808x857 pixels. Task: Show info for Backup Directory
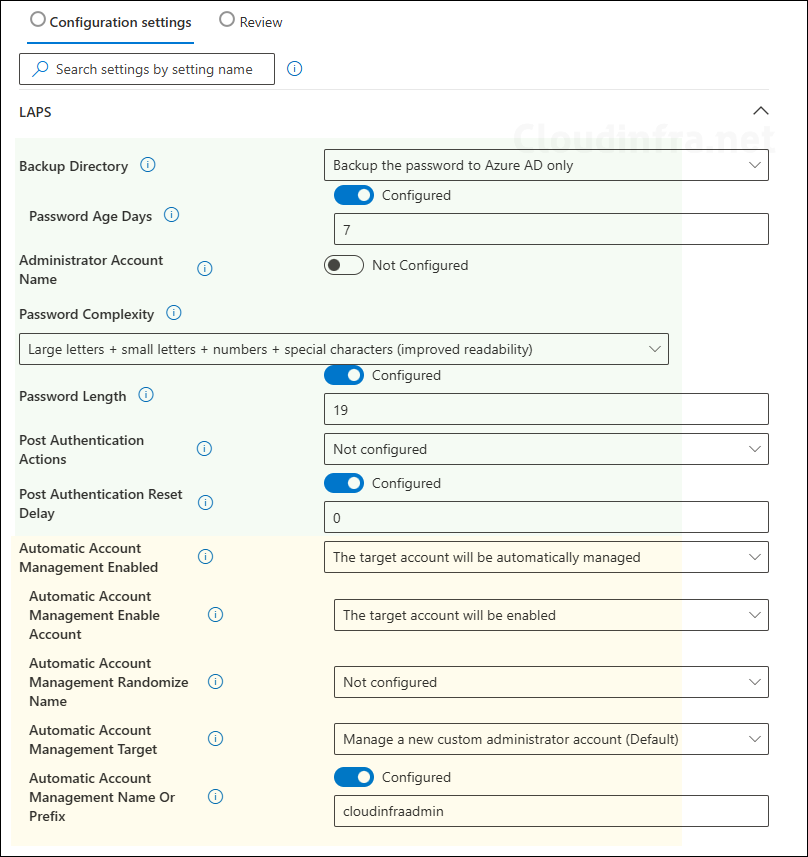point(148,165)
